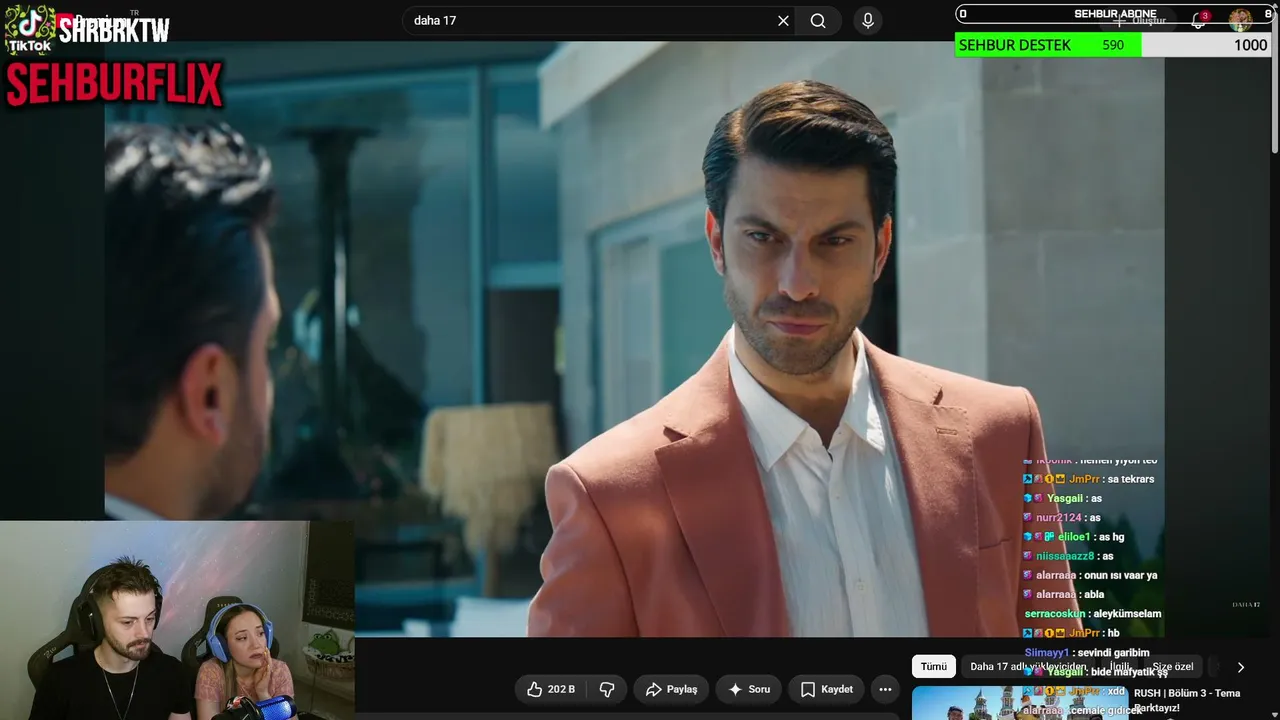Start voice search with the microphone icon

[x=867, y=21]
